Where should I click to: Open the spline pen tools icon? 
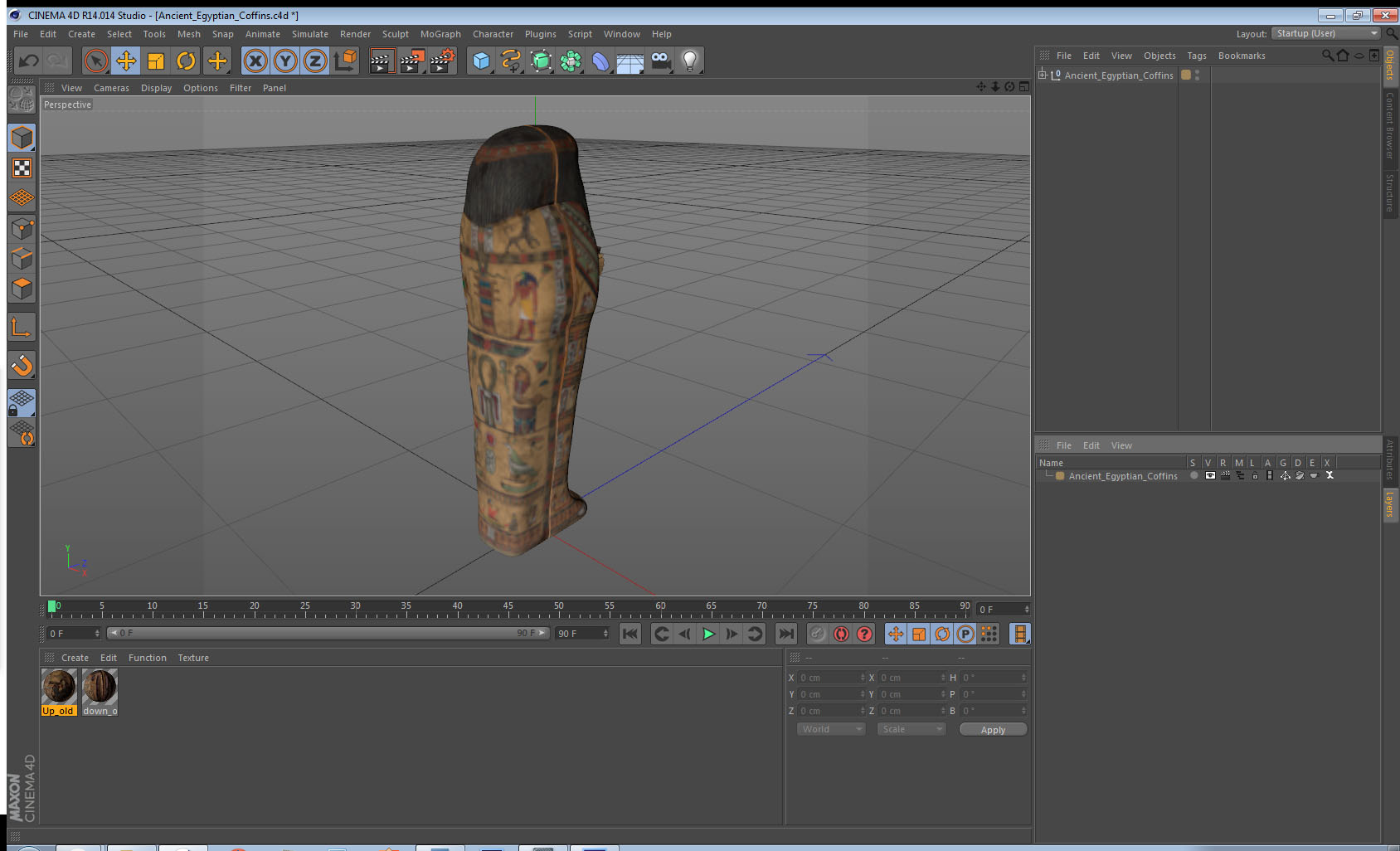[511, 61]
